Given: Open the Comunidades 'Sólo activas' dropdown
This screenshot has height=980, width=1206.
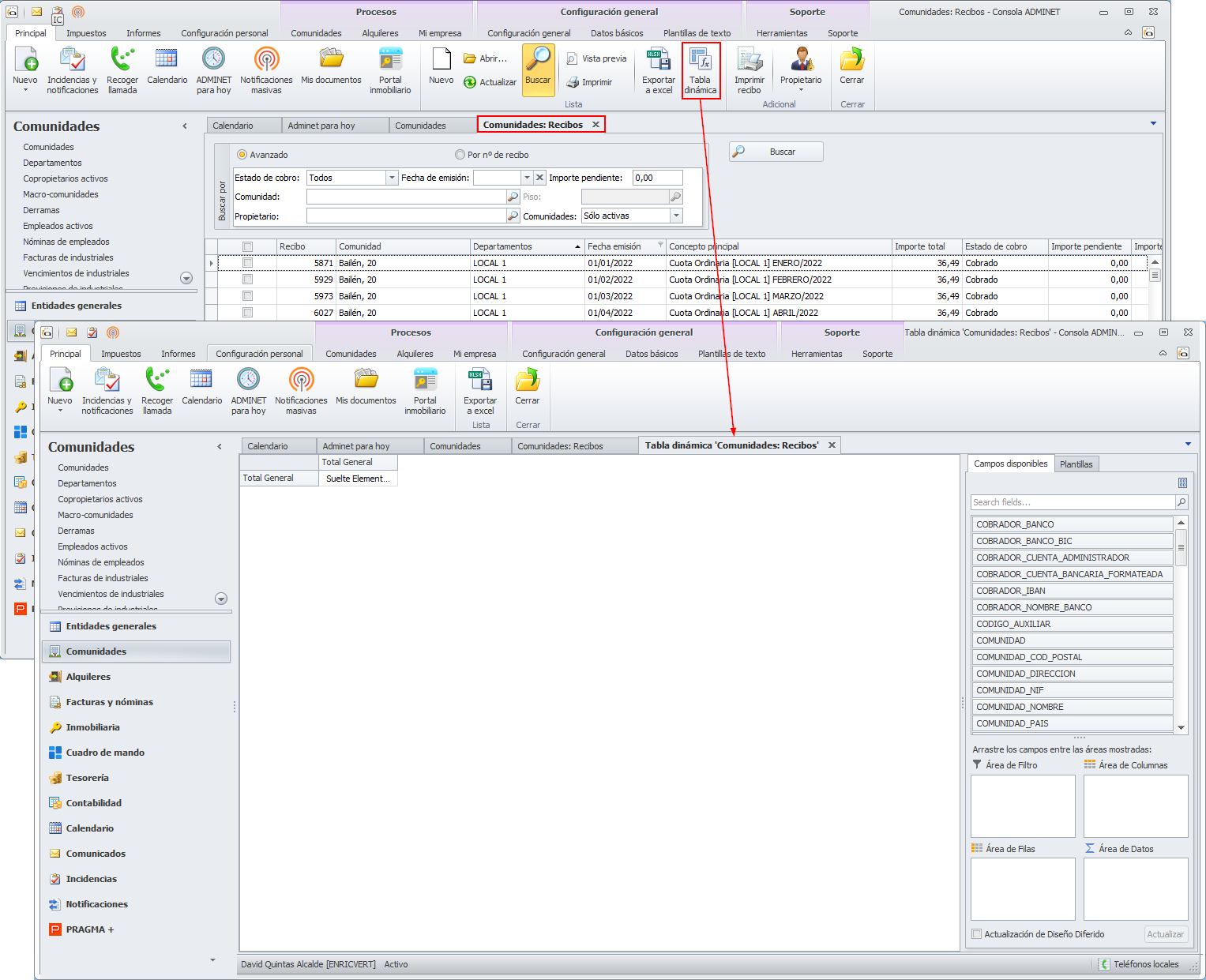Looking at the screenshot, I should pos(676,216).
